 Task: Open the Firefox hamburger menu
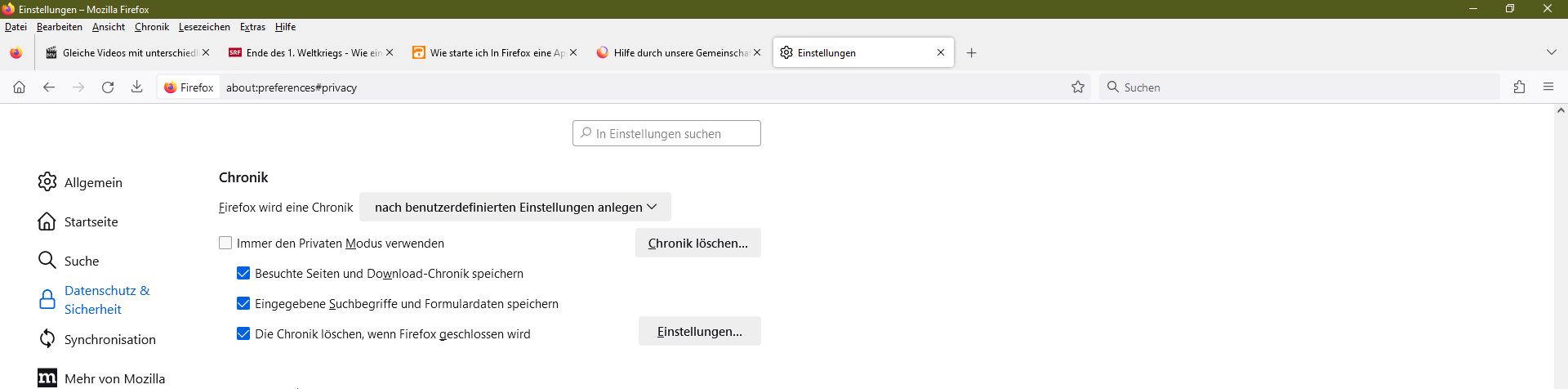tap(1548, 87)
